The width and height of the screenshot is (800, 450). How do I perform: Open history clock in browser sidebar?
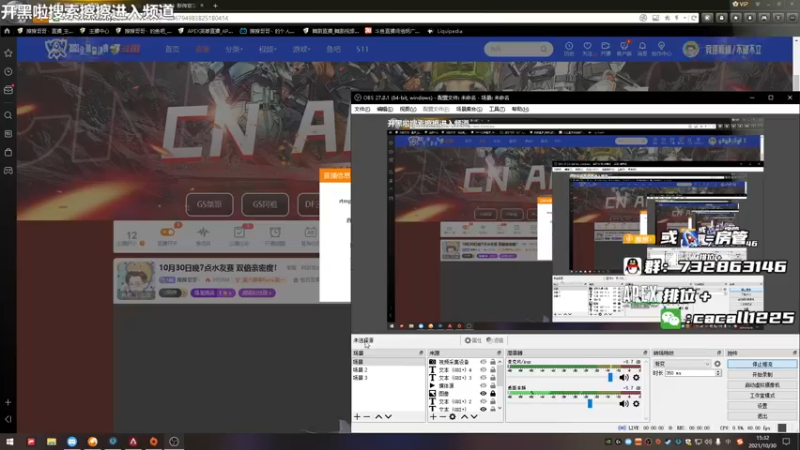(x=8, y=72)
